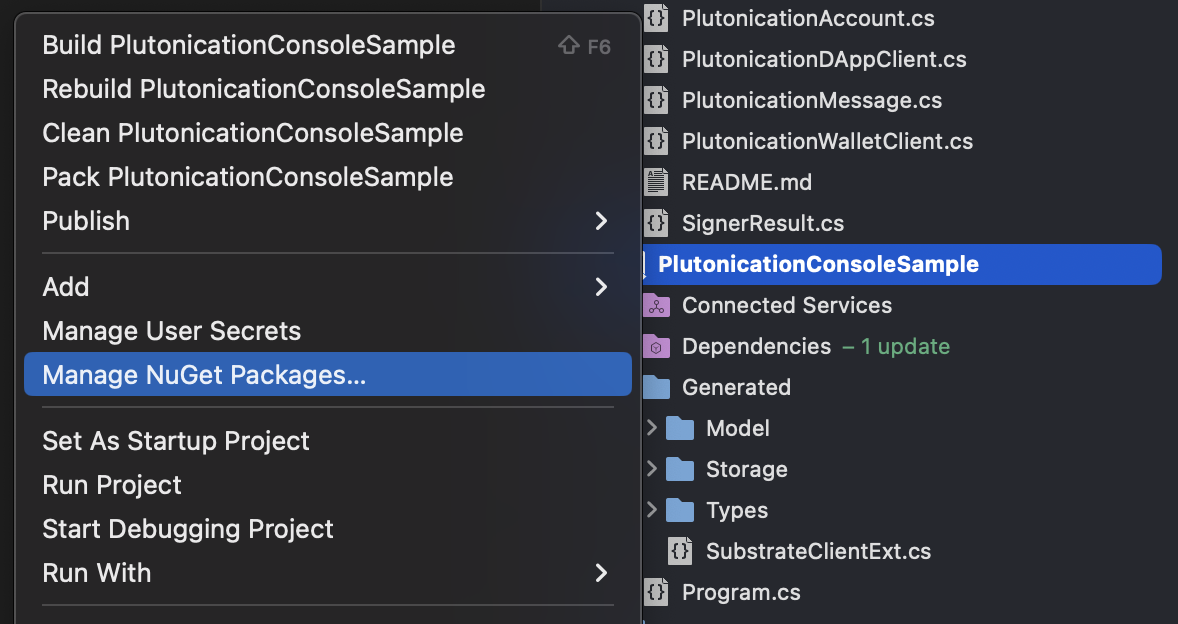The height and width of the screenshot is (624, 1178).
Task: Choose Manage NuGet Packages from the menu
Action: 205,375
